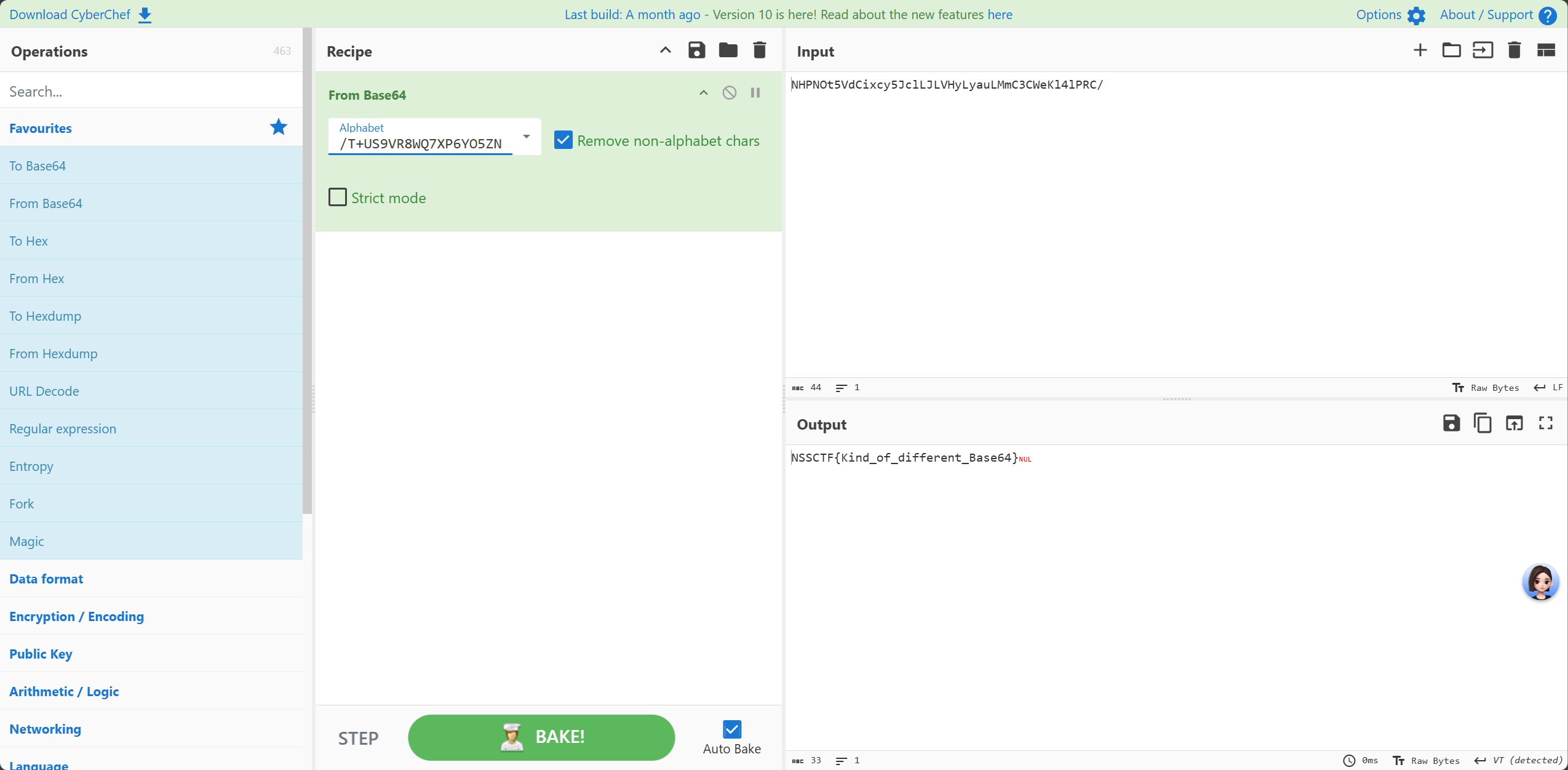Move output to input
This screenshot has height=770, width=1568.
pyautogui.click(x=1514, y=423)
